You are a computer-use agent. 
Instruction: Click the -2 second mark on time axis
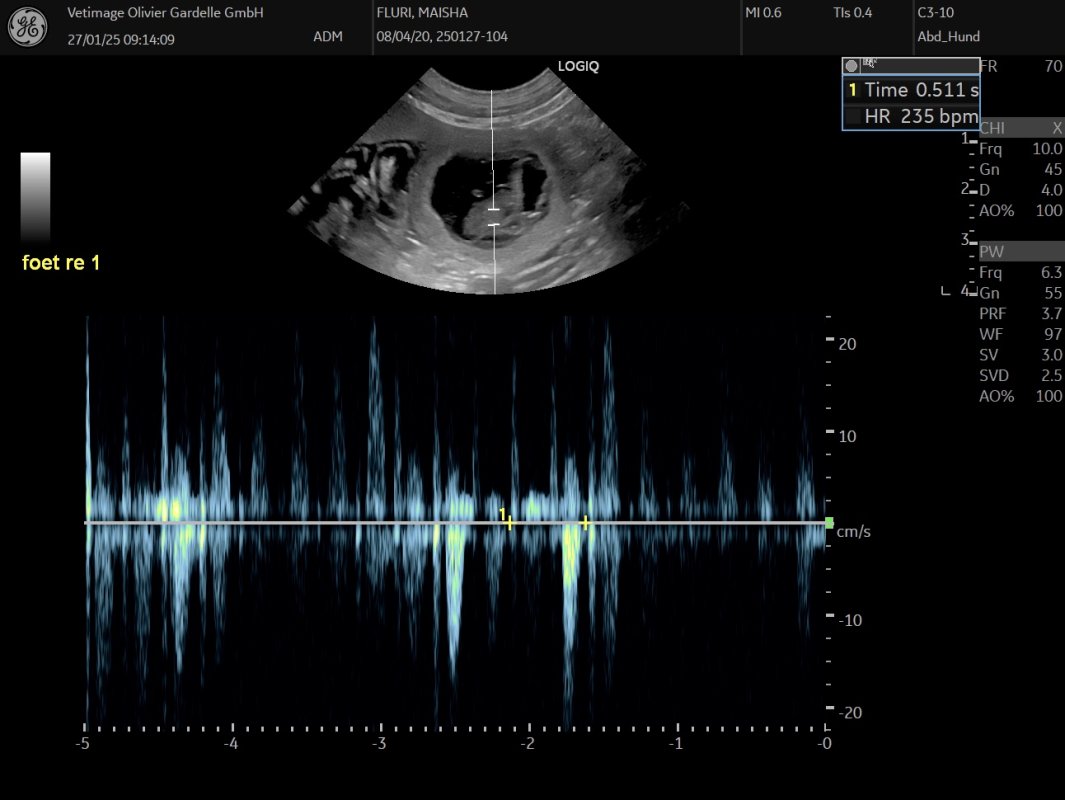[528, 743]
